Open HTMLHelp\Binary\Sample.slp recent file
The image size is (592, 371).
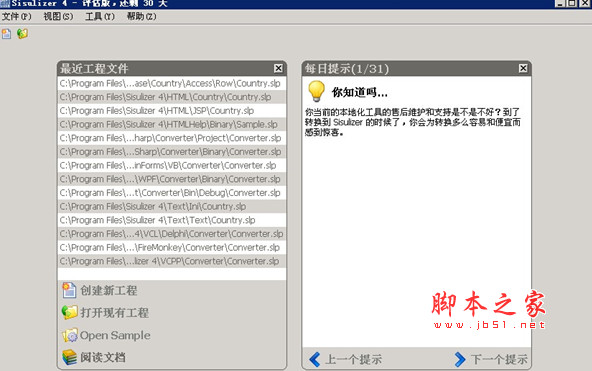pos(172,124)
